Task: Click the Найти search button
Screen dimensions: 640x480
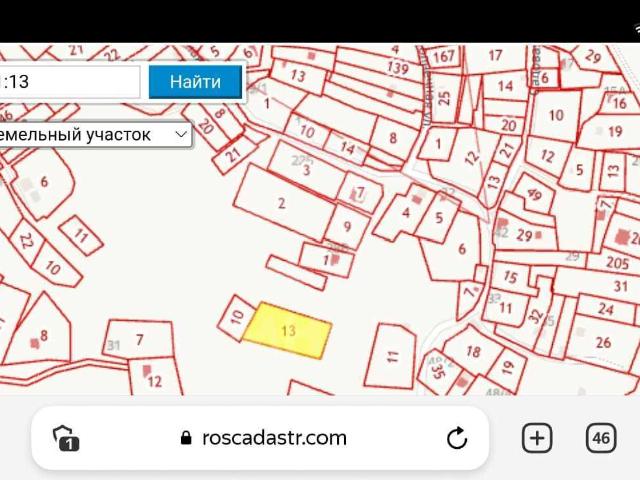Action: 195,82
